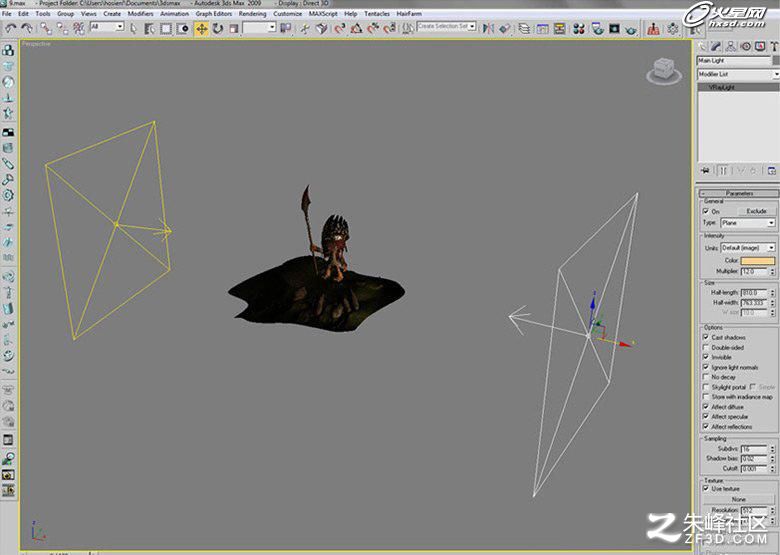780x555 pixels.
Task: Toggle the Use texture checkbox
Action: (705, 488)
